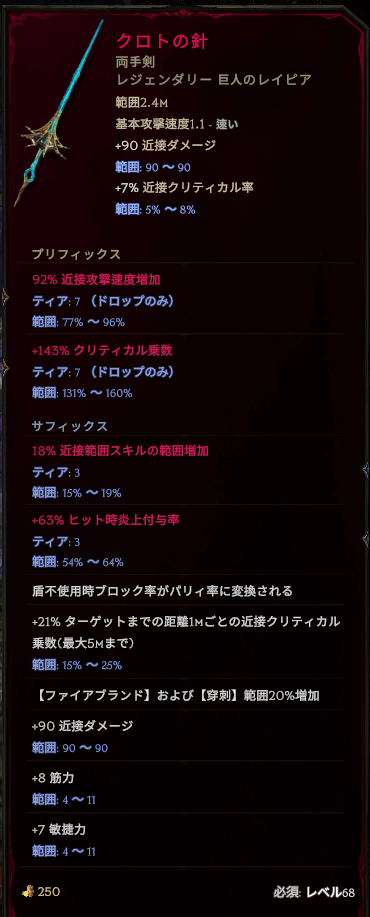This screenshot has height=917, width=370.
Task: Click the 18% 近接範囲スキルの範囲増加 affix line
Action: [x=120, y=450]
